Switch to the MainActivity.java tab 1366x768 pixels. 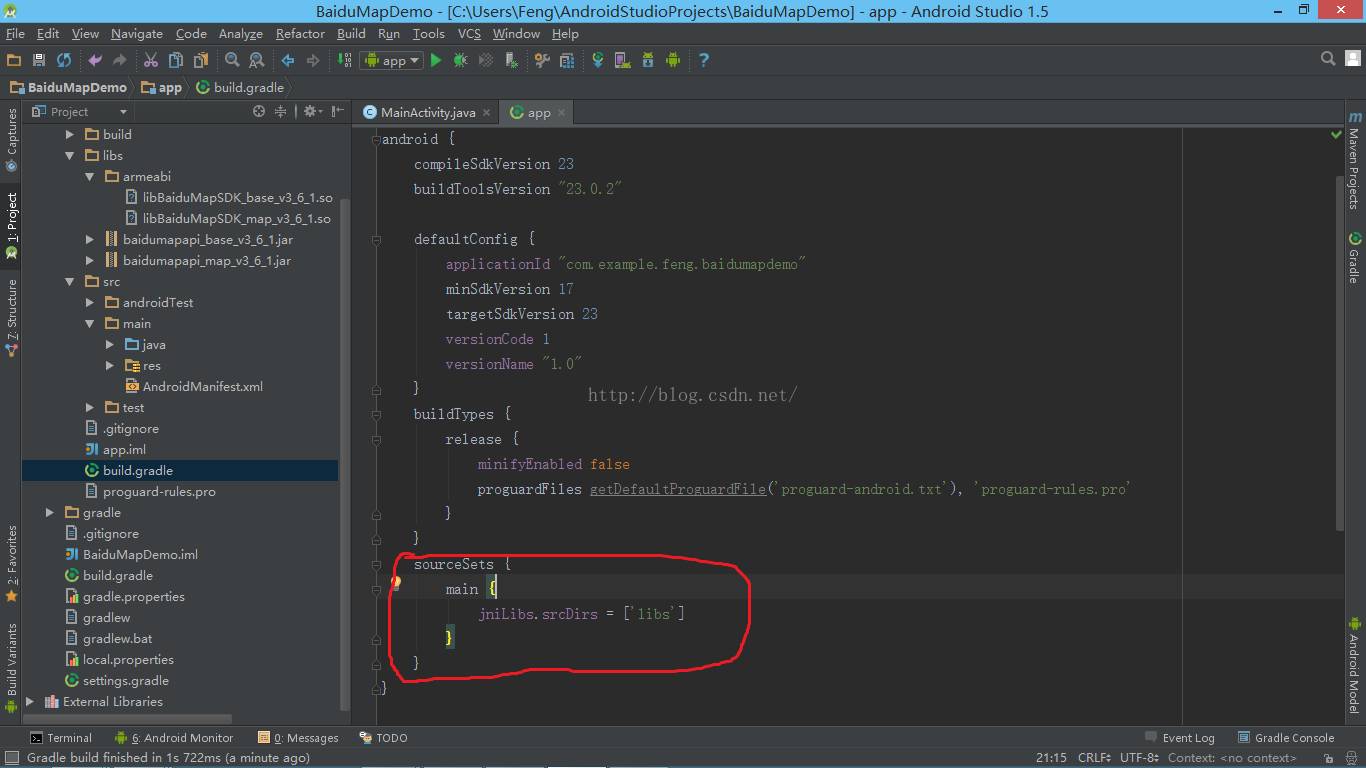[428, 112]
